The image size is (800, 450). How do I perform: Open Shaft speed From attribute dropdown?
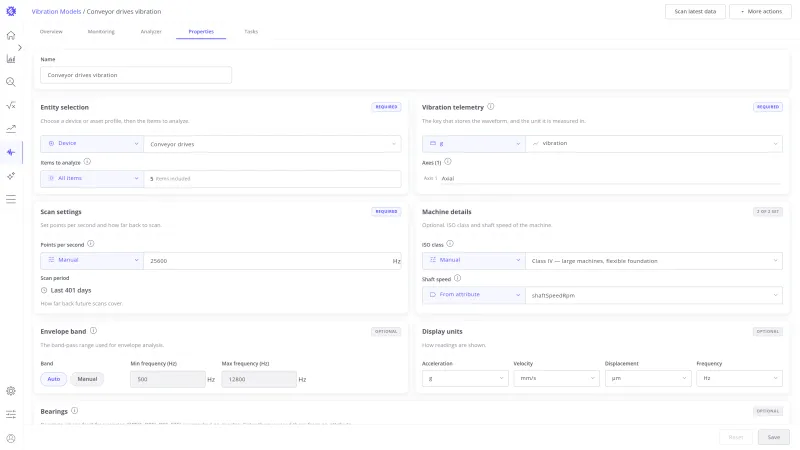click(474, 295)
